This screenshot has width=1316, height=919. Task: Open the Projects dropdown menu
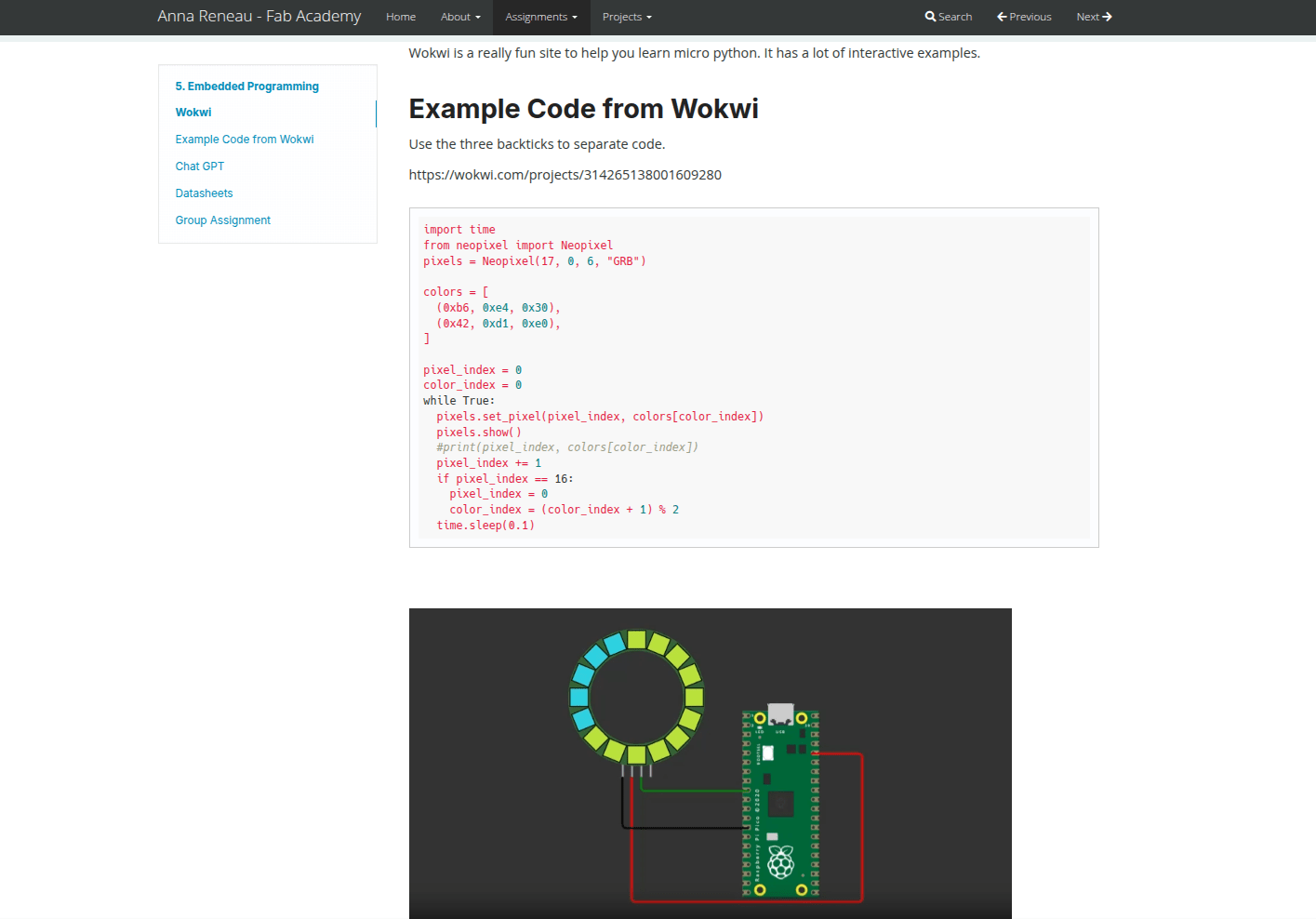(627, 17)
